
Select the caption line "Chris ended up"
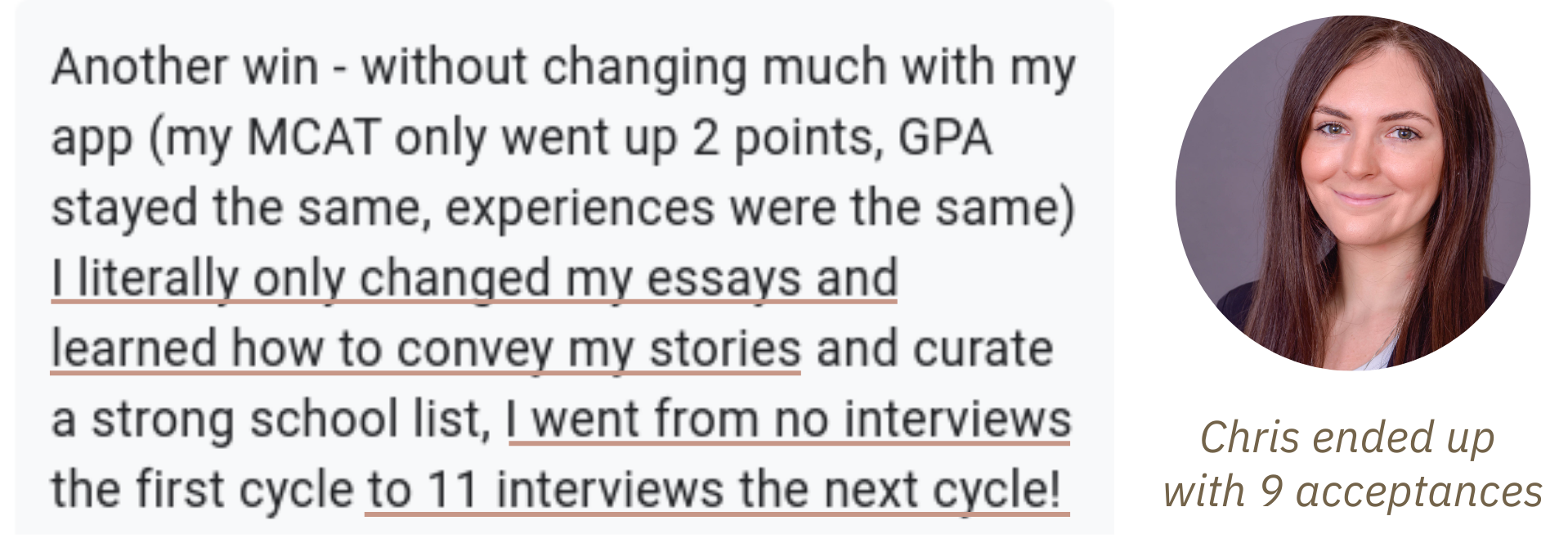tap(1347, 438)
